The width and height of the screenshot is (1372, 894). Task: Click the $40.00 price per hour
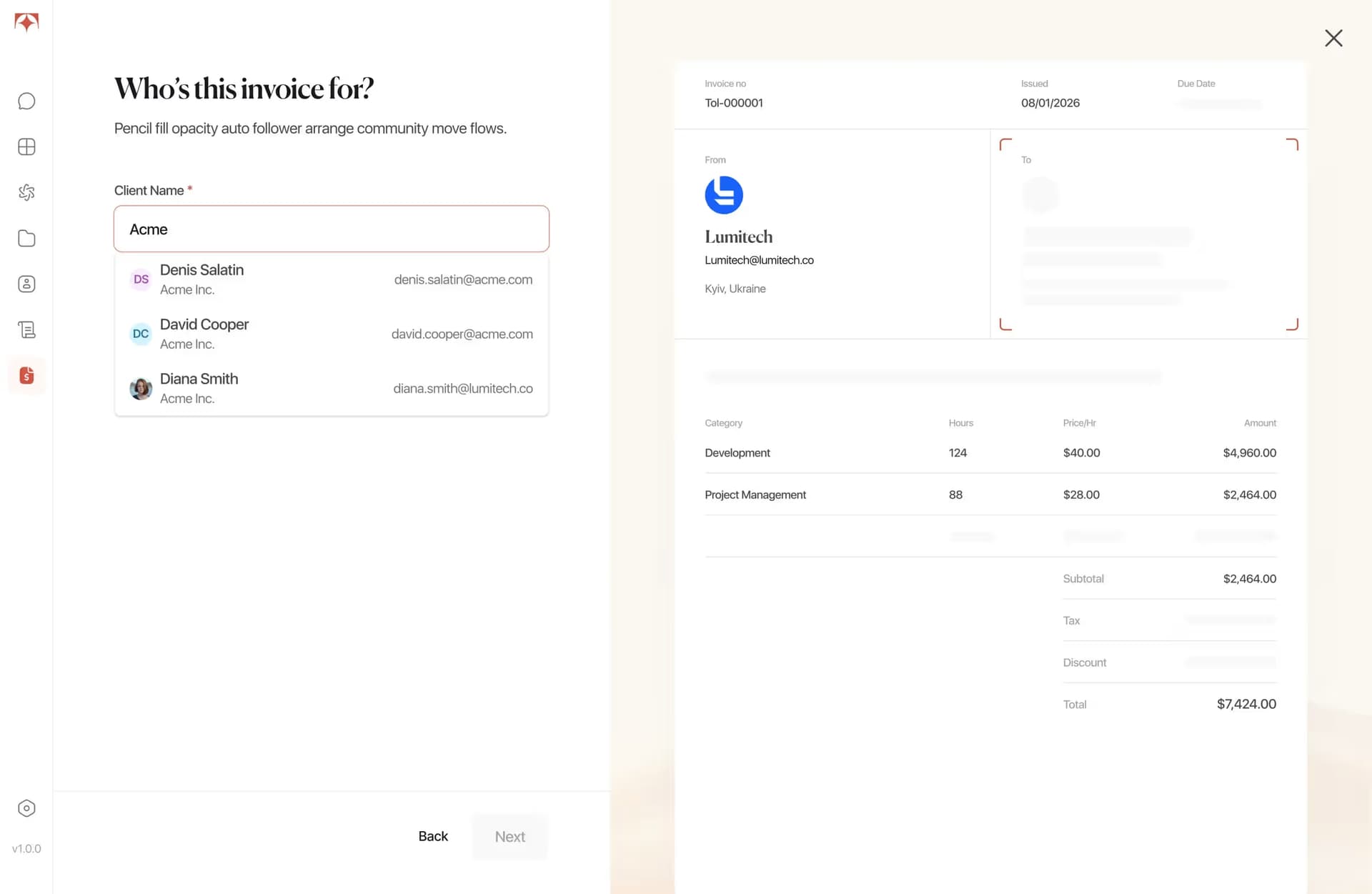[1081, 453]
